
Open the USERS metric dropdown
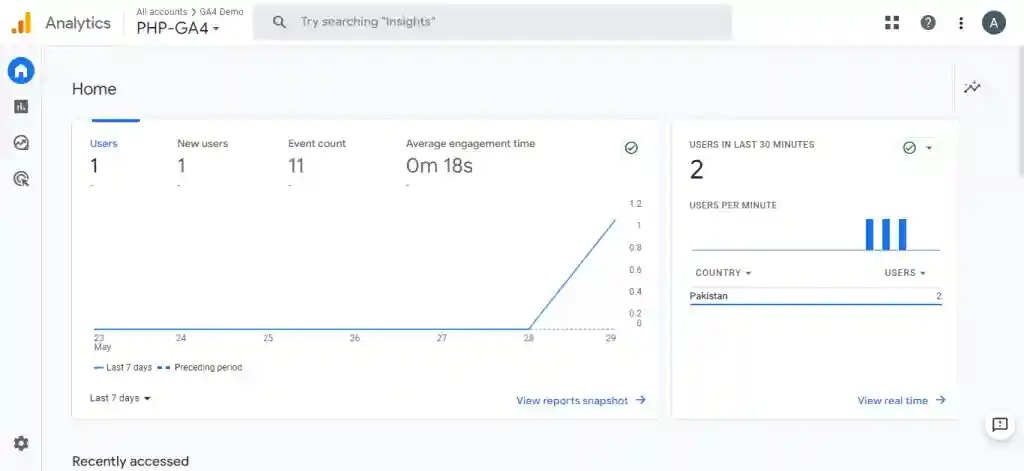905,272
